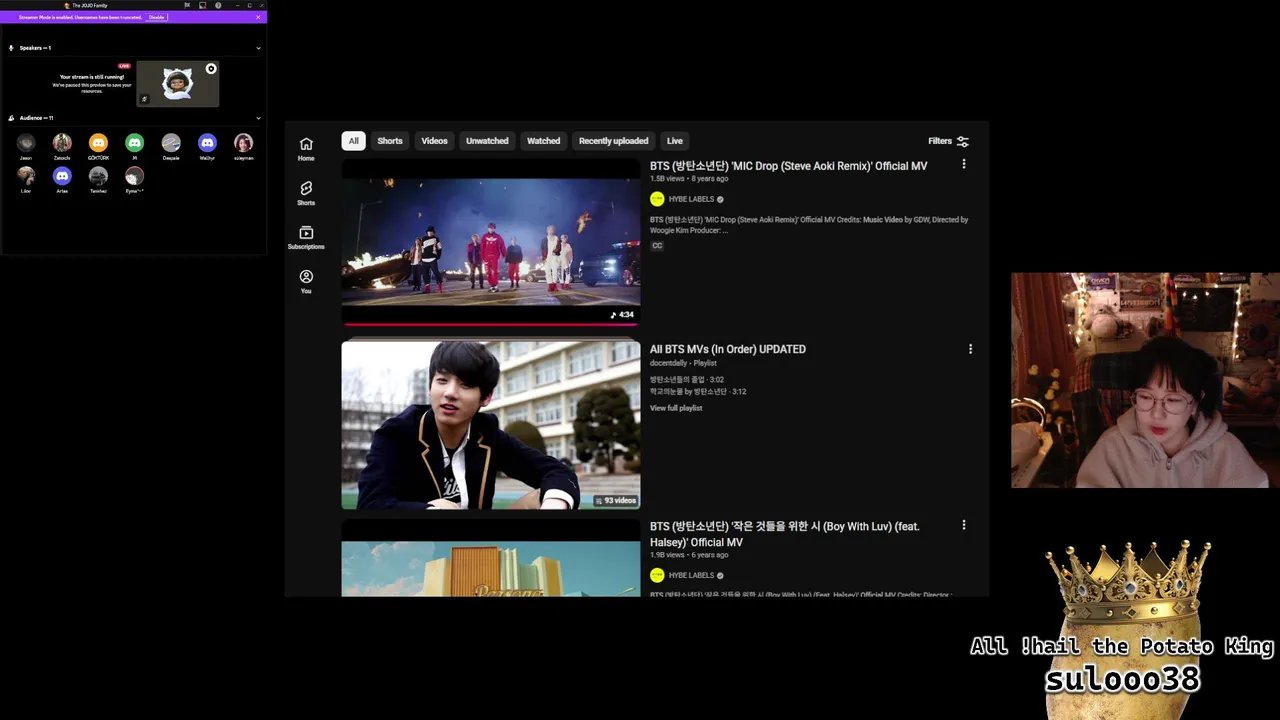
Task: Select the Live filter chip
Action: pyautogui.click(x=675, y=141)
